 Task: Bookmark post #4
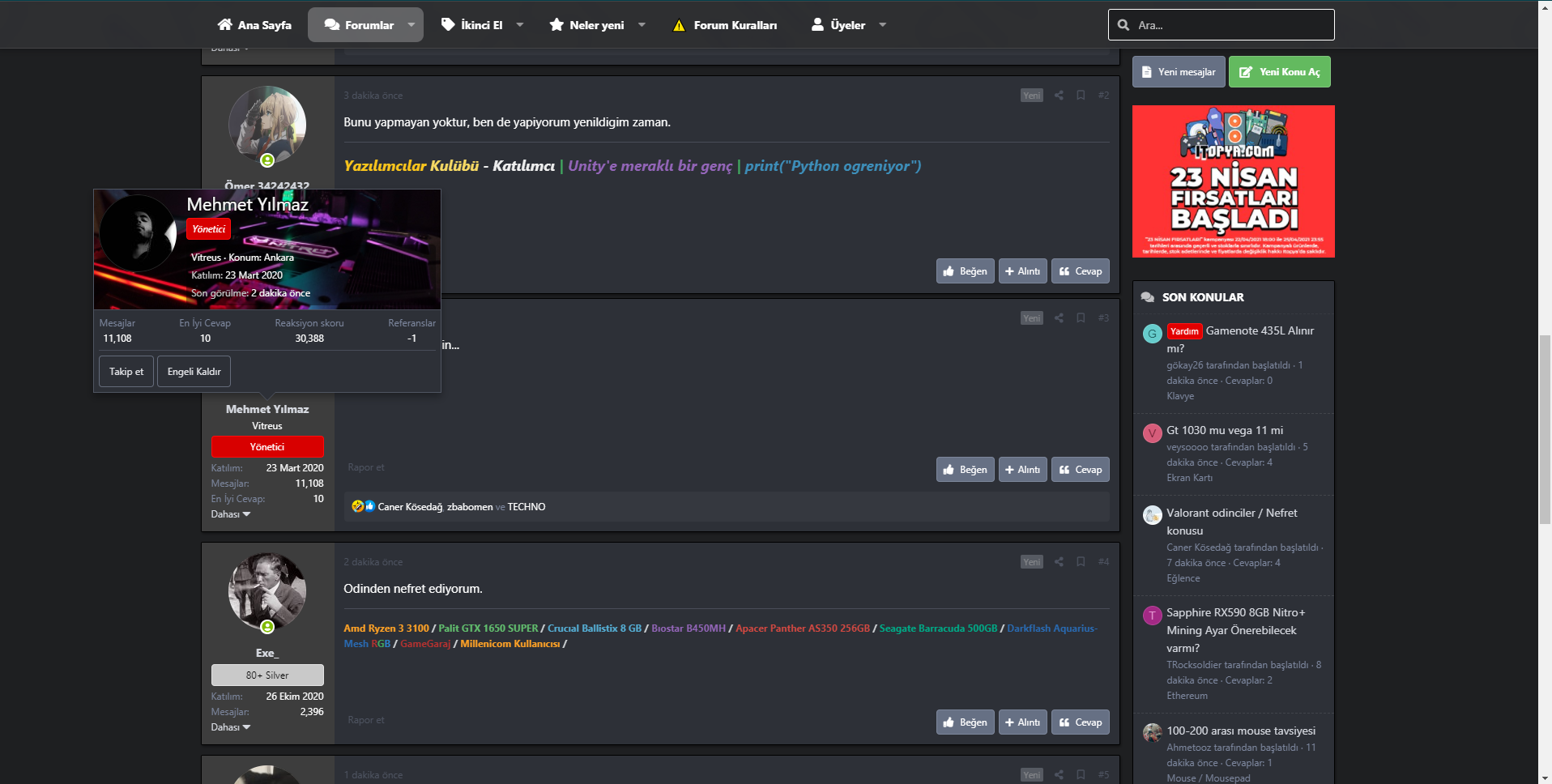coord(1081,562)
